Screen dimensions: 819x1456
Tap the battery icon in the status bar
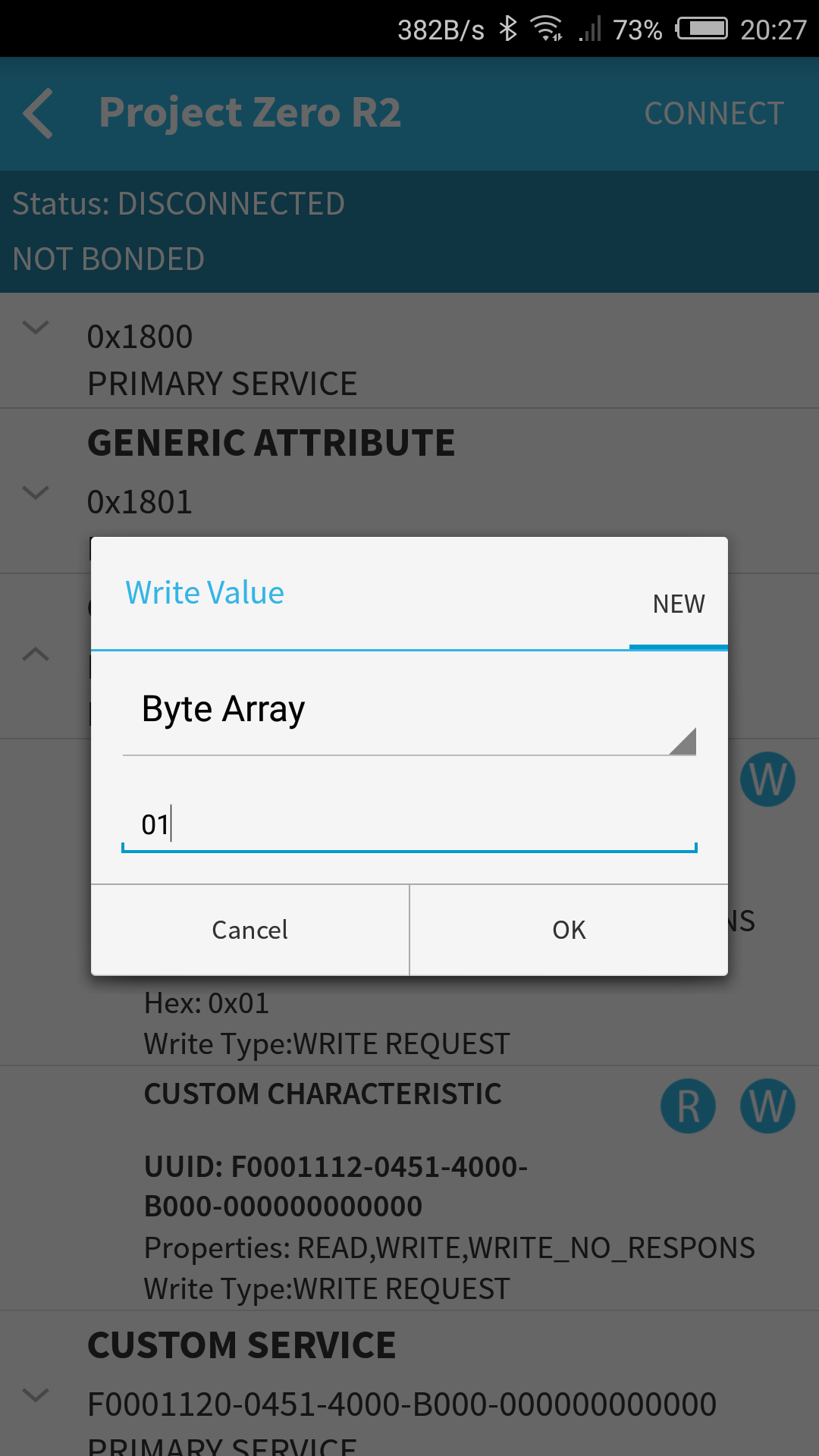click(x=702, y=30)
